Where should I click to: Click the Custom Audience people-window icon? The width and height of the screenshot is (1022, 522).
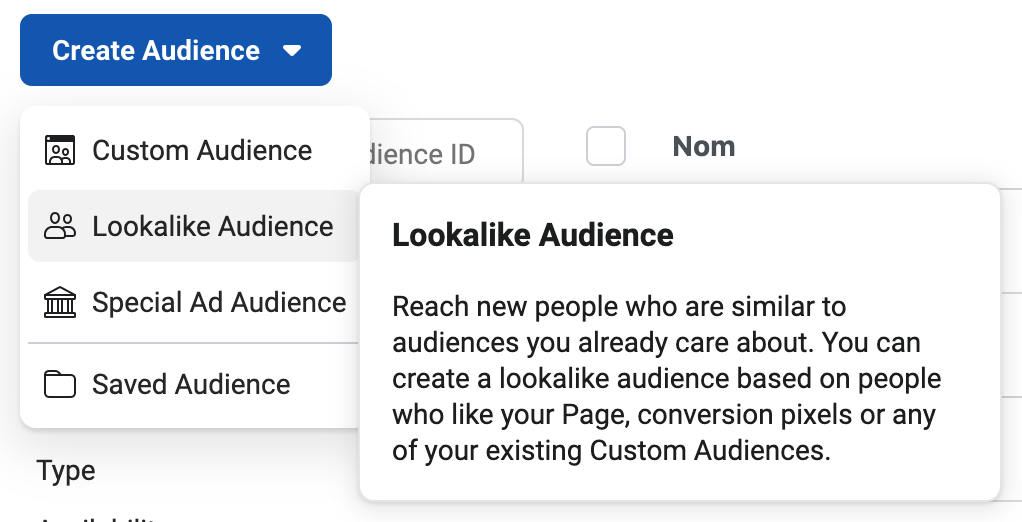point(60,151)
